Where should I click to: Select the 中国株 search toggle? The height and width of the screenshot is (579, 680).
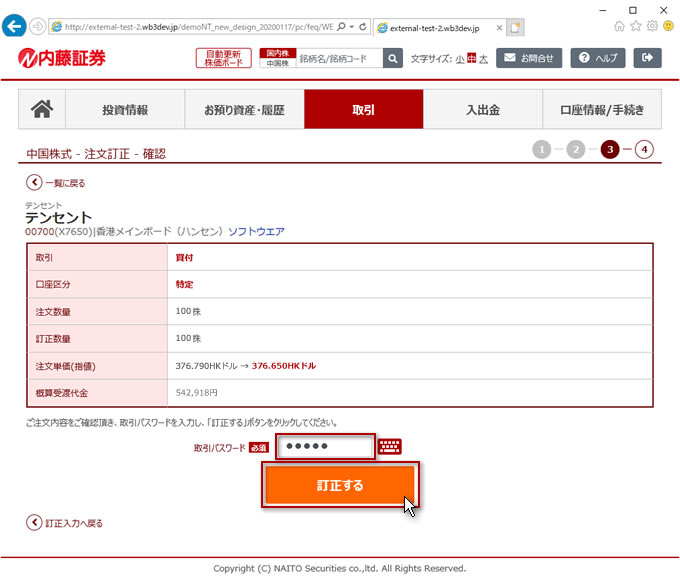tap(278, 63)
